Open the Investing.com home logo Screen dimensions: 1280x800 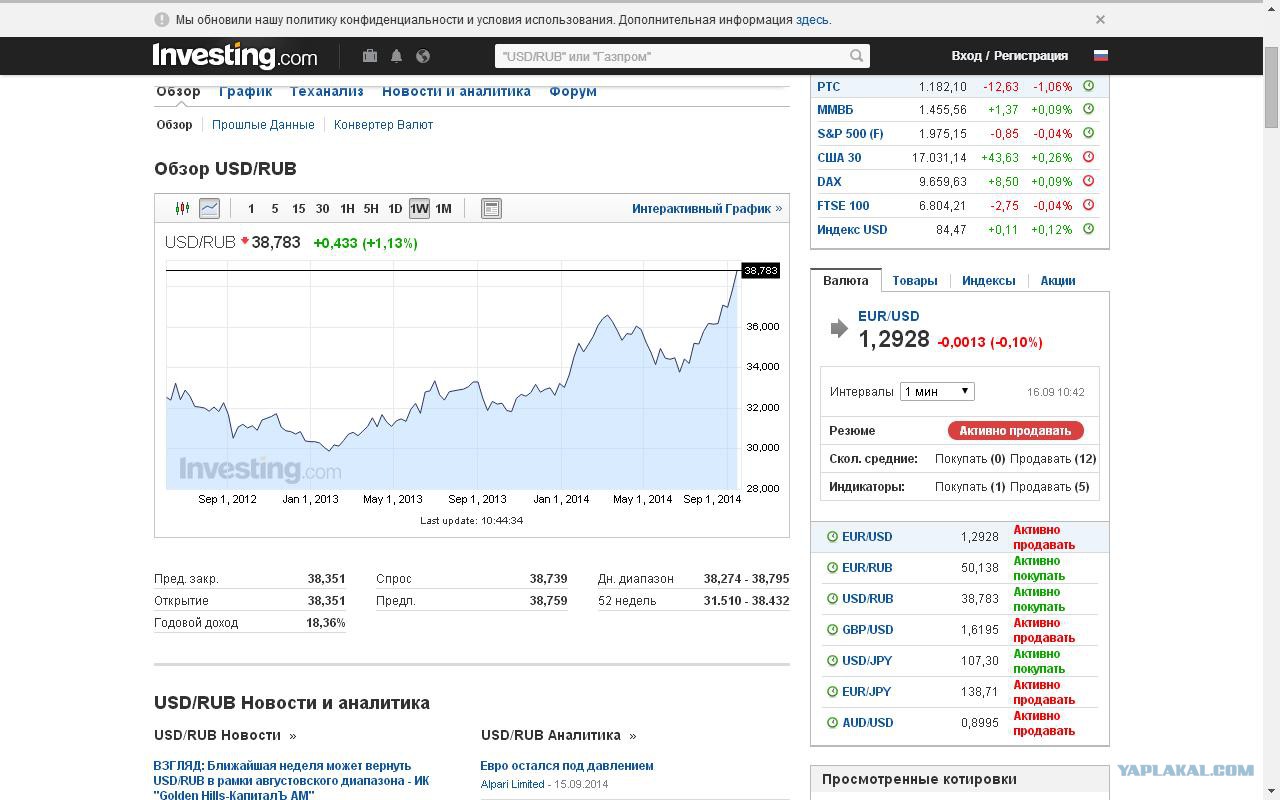[x=235, y=56]
